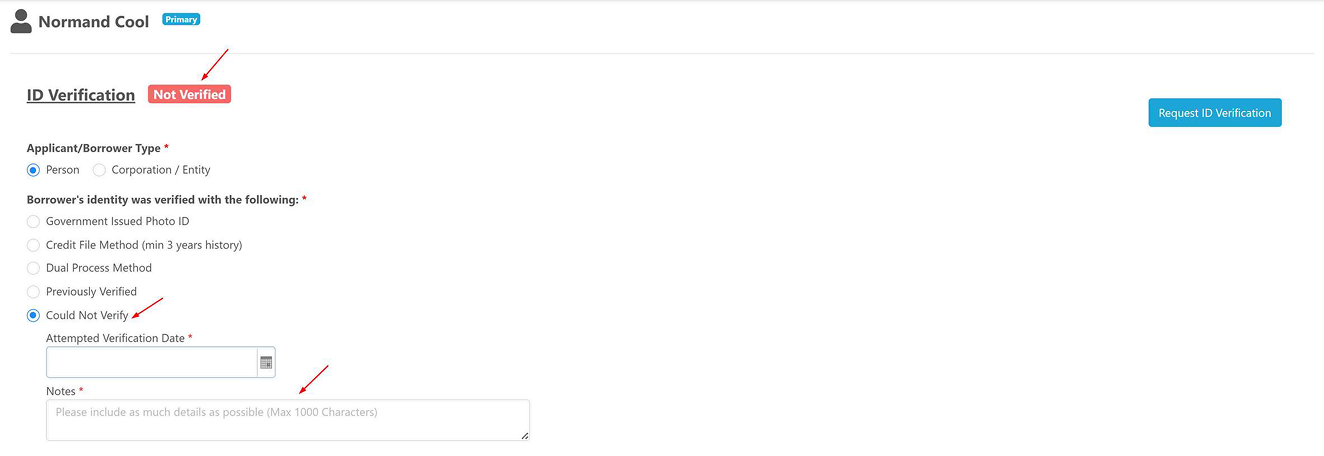1324x456 pixels.
Task: Select the Could Not Verify option
Action: [33, 315]
